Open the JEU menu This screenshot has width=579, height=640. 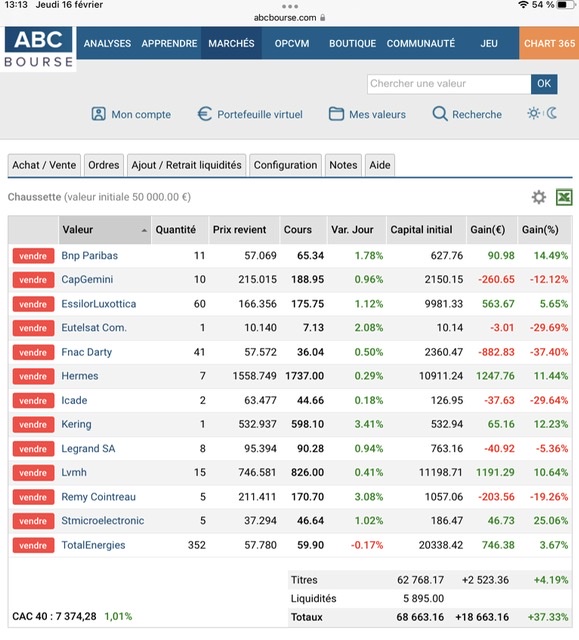[489, 43]
